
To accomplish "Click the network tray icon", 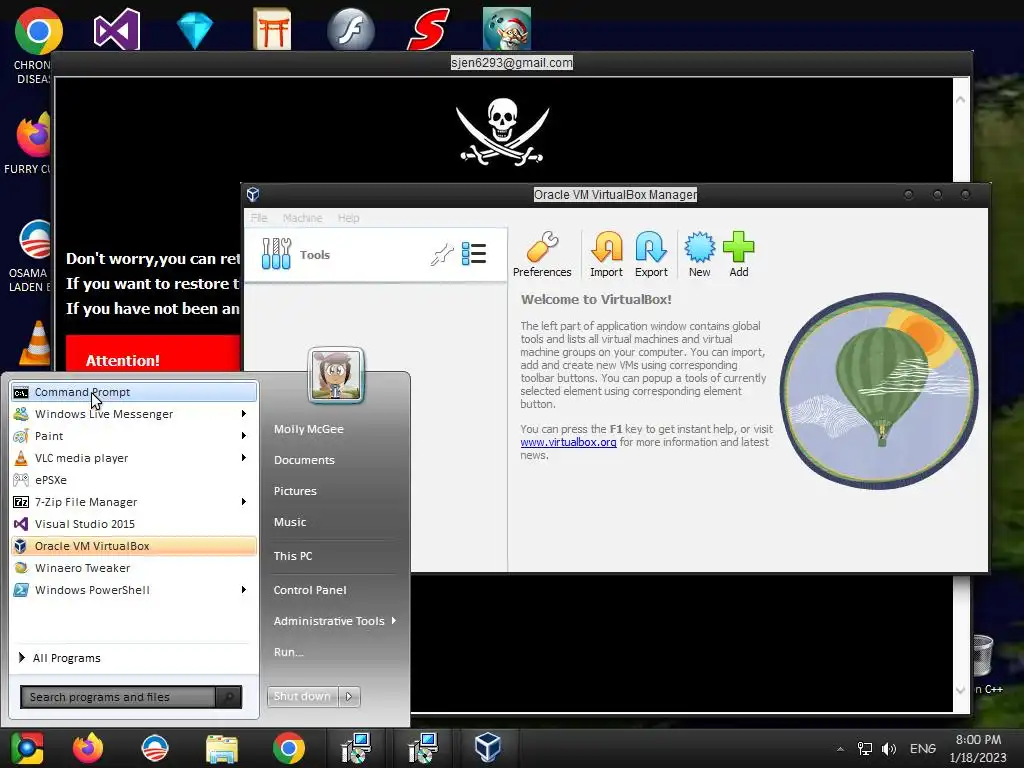I will point(865,749).
